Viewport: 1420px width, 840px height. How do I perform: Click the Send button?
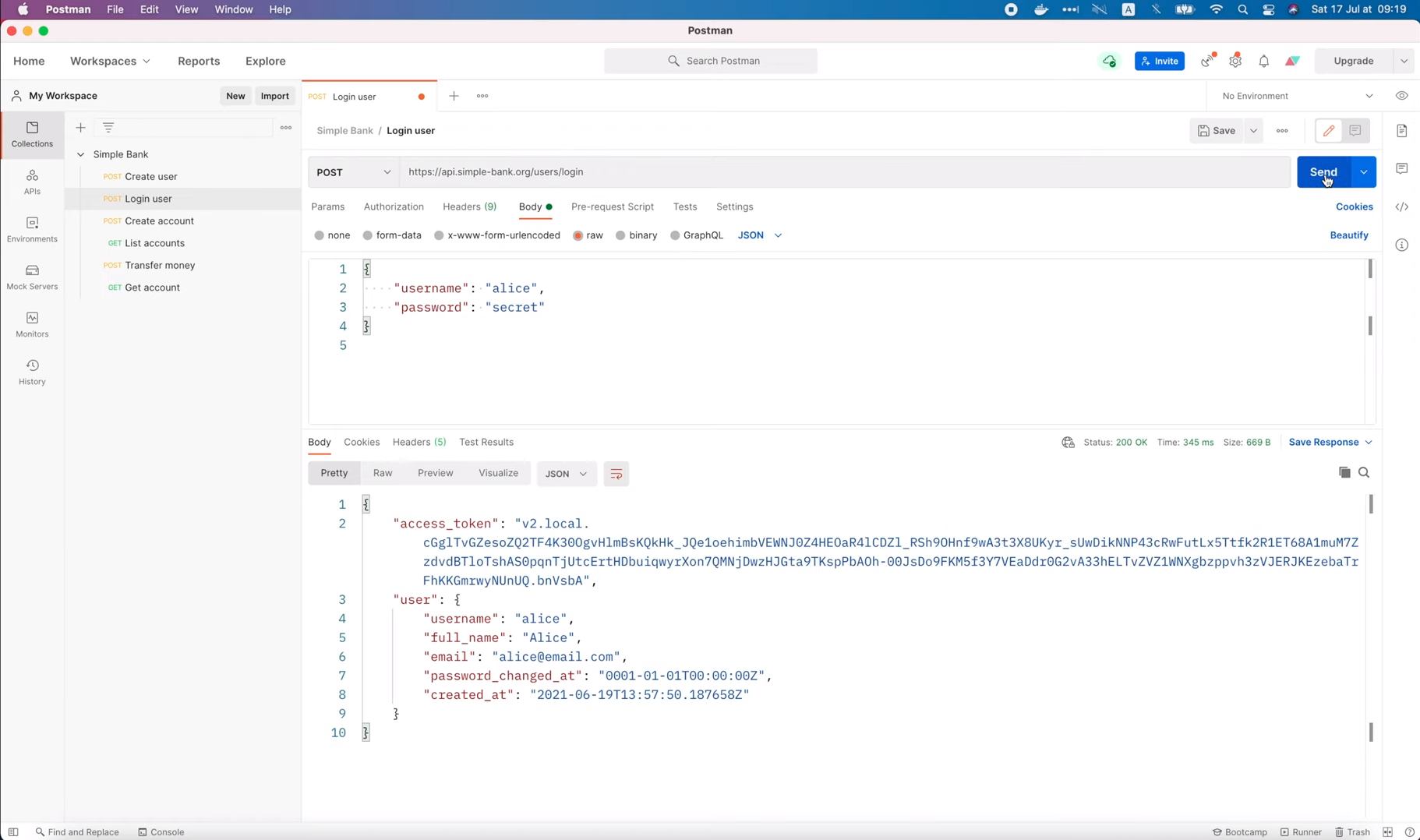click(x=1323, y=172)
